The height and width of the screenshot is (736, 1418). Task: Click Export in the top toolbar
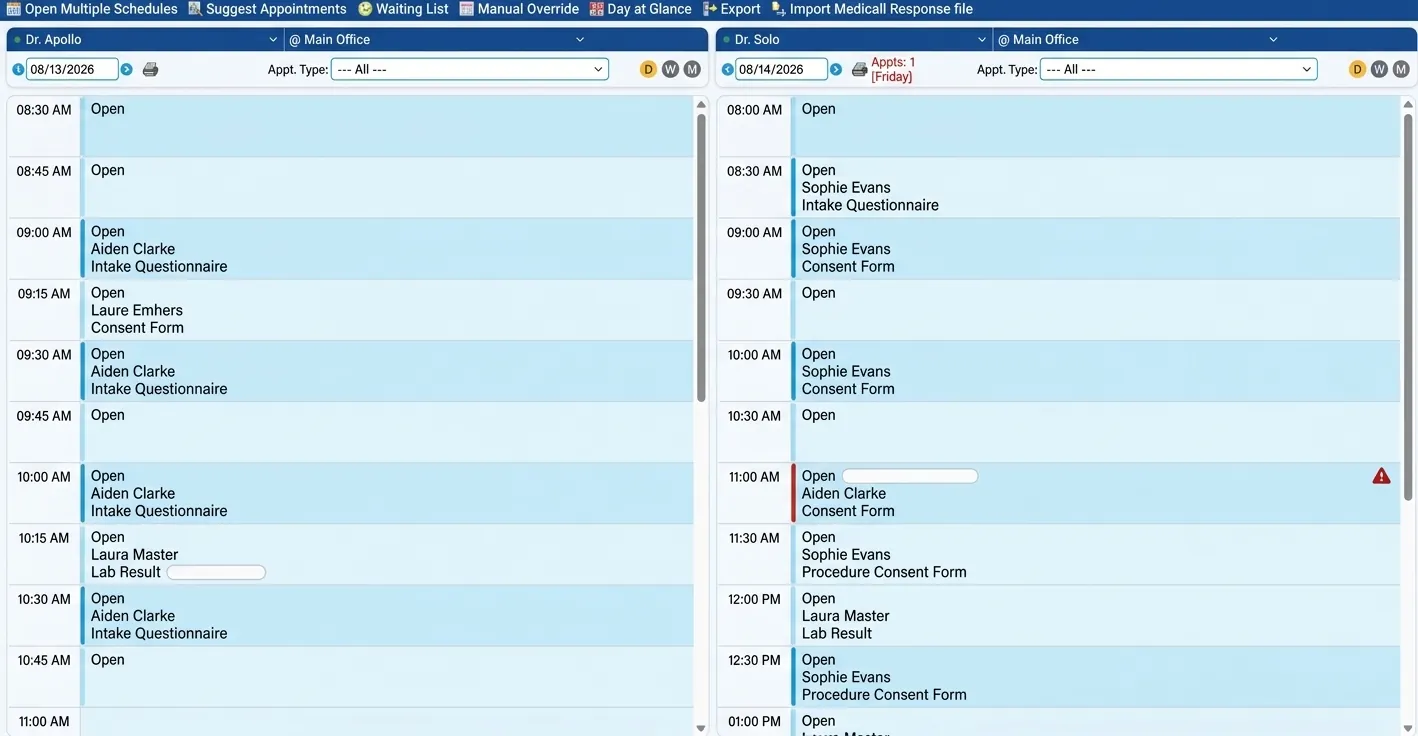pyautogui.click(x=732, y=9)
